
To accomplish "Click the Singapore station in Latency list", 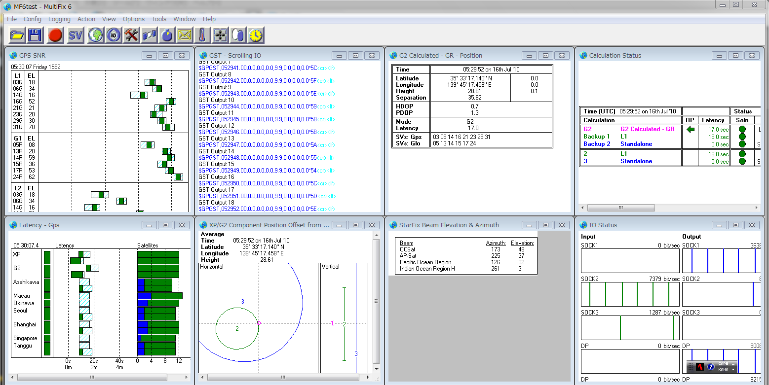I will [x=25, y=338].
